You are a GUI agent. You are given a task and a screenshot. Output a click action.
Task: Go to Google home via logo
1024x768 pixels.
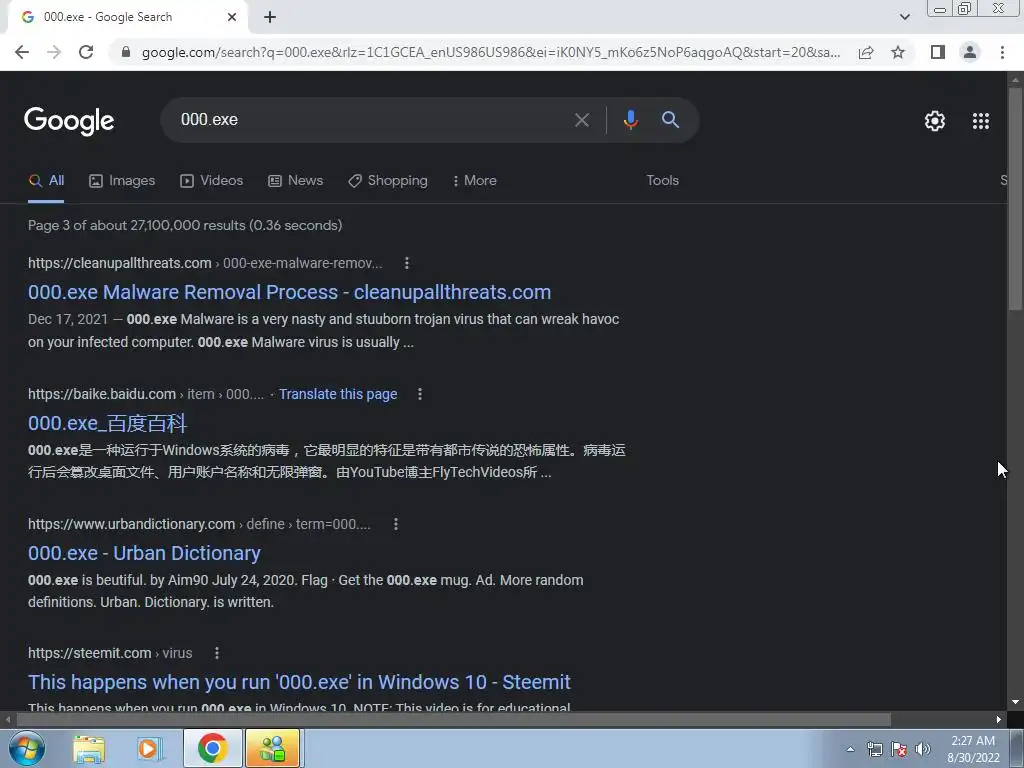[x=69, y=121]
